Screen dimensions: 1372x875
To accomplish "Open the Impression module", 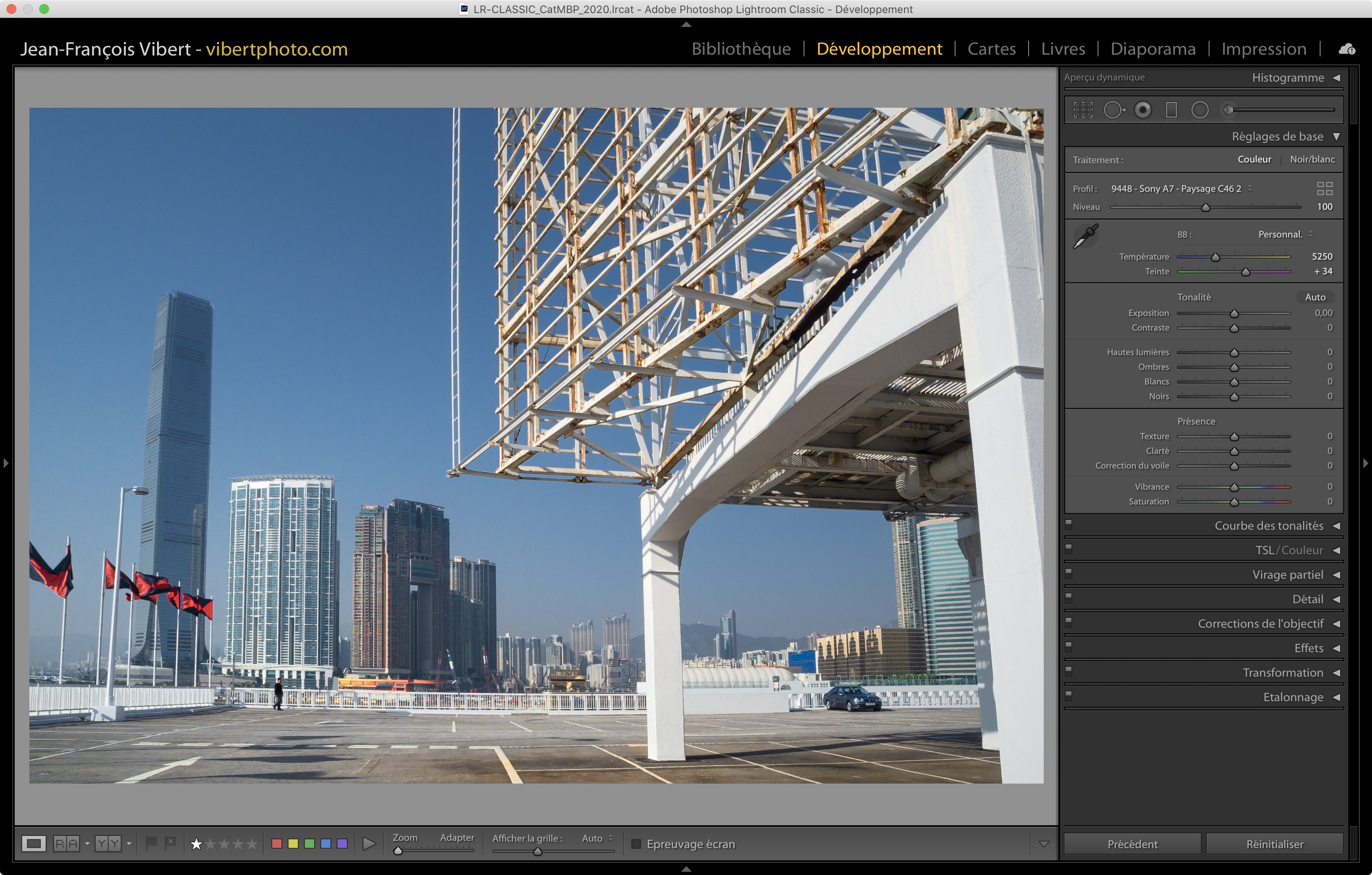I will pyautogui.click(x=1263, y=49).
